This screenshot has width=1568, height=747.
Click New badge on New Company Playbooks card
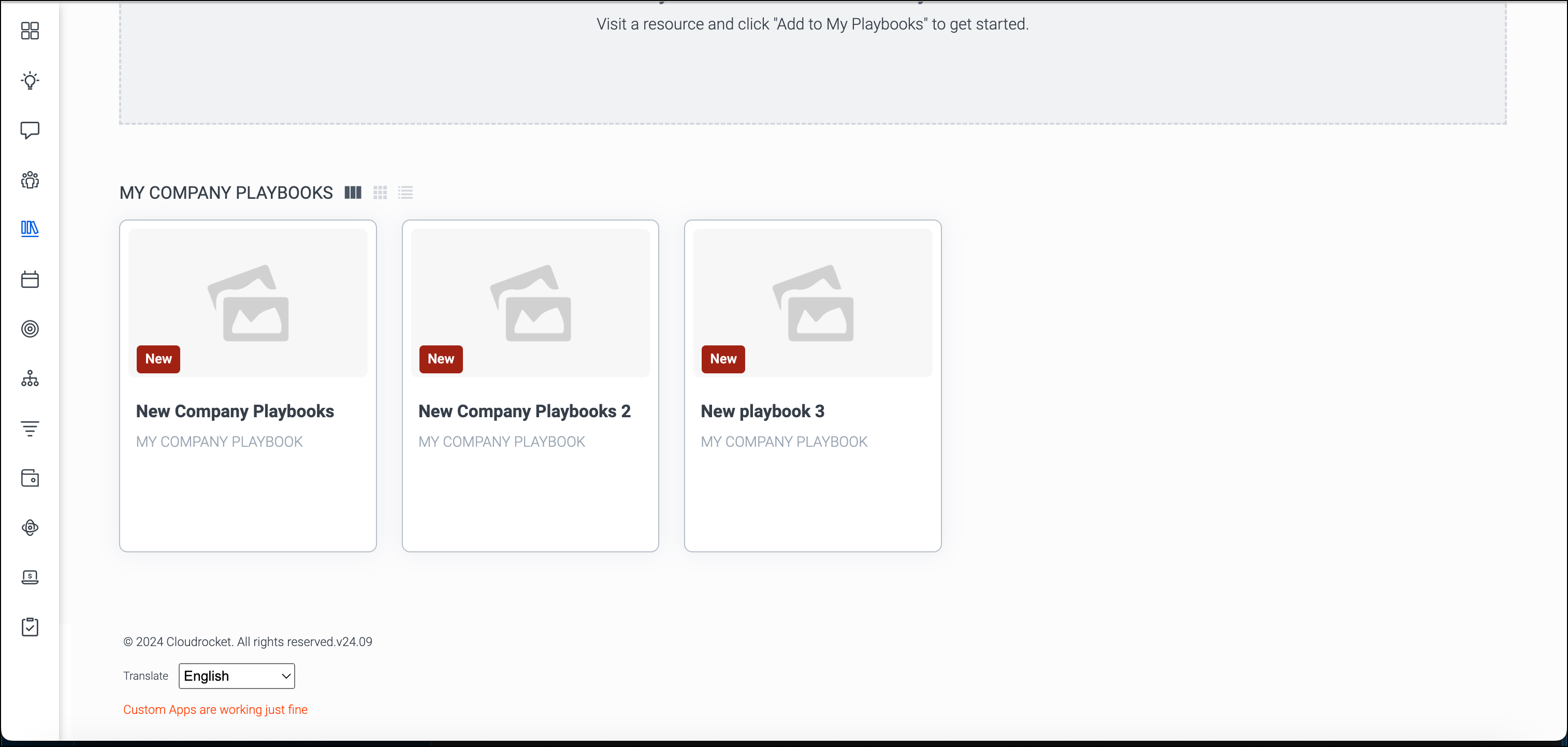click(x=158, y=359)
